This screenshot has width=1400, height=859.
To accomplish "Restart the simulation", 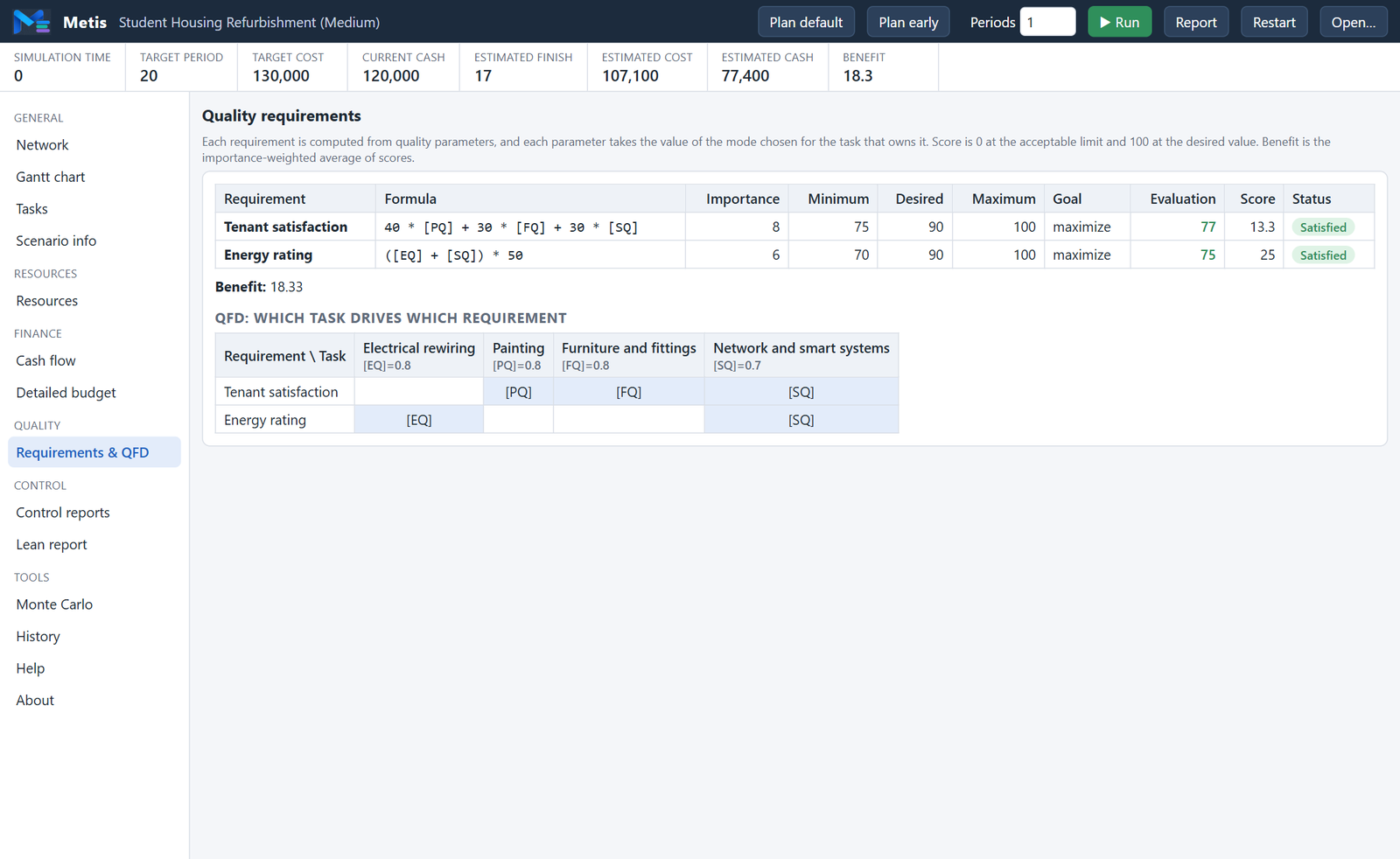I will [1274, 22].
